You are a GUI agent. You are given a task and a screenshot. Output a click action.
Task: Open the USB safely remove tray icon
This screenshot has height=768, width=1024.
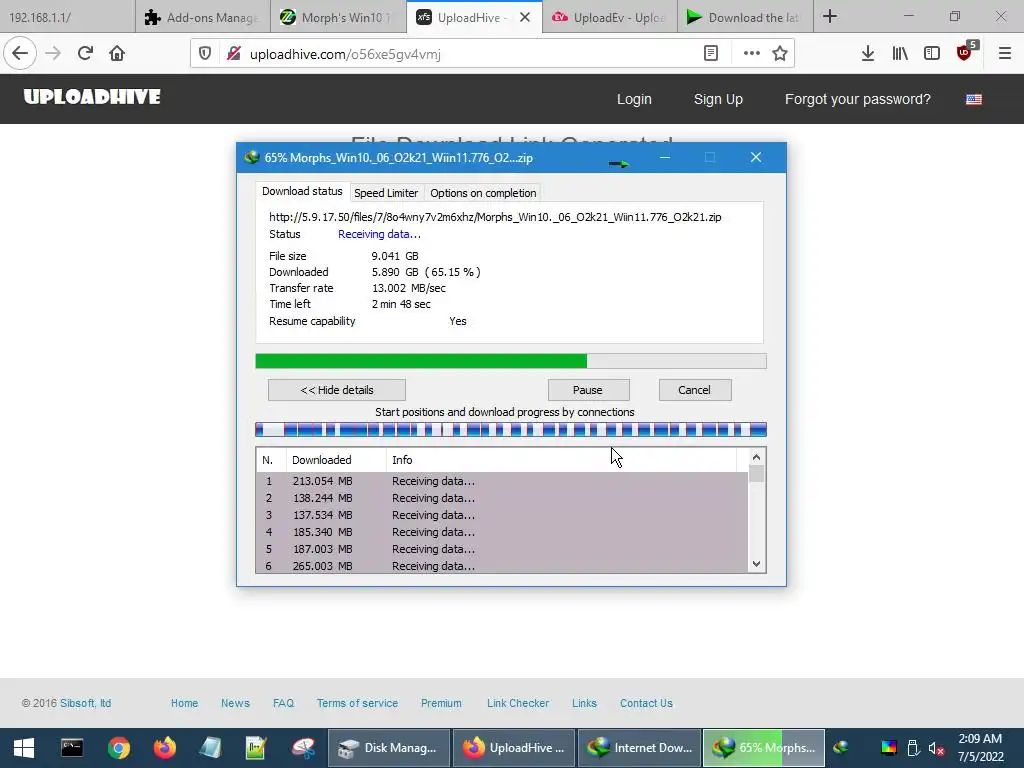(x=913, y=748)
